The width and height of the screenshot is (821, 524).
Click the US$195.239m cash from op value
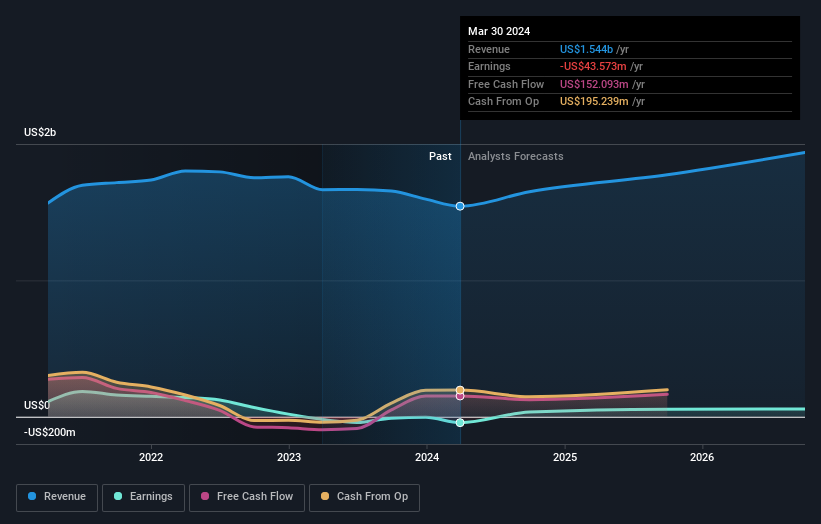[594, 102]
